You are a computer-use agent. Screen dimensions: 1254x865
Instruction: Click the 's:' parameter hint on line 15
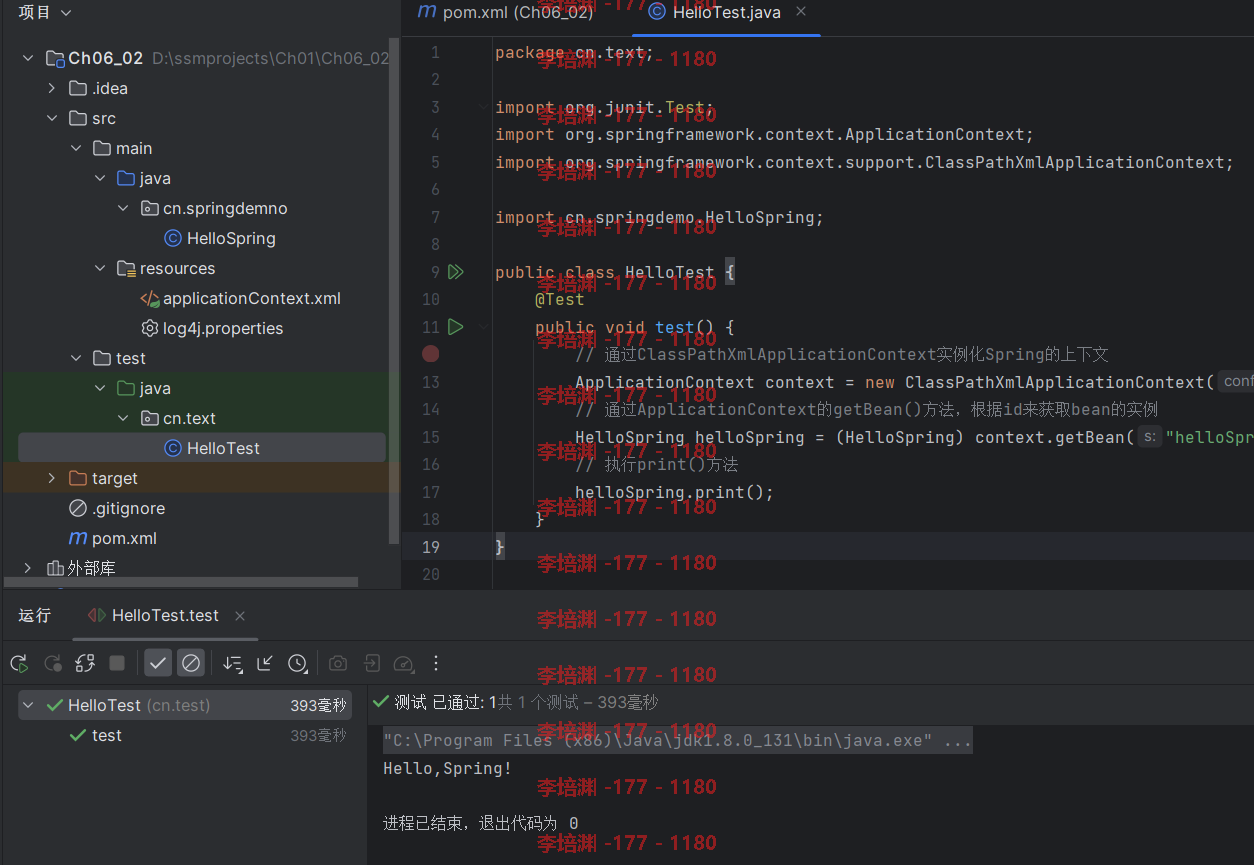[x=1150, y=437]
